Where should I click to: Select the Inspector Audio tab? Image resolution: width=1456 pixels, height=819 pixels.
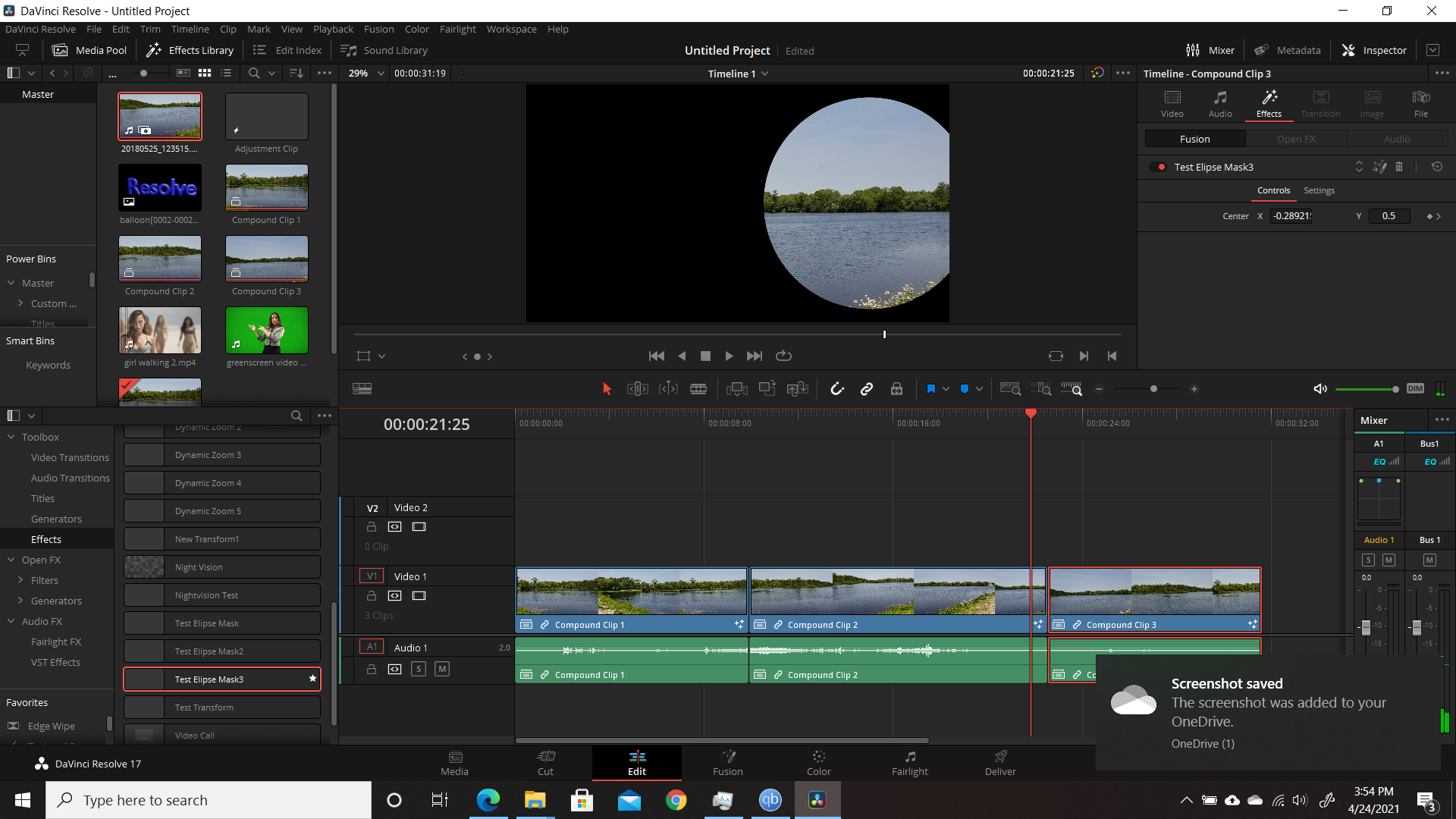[x=1220, y=104]
